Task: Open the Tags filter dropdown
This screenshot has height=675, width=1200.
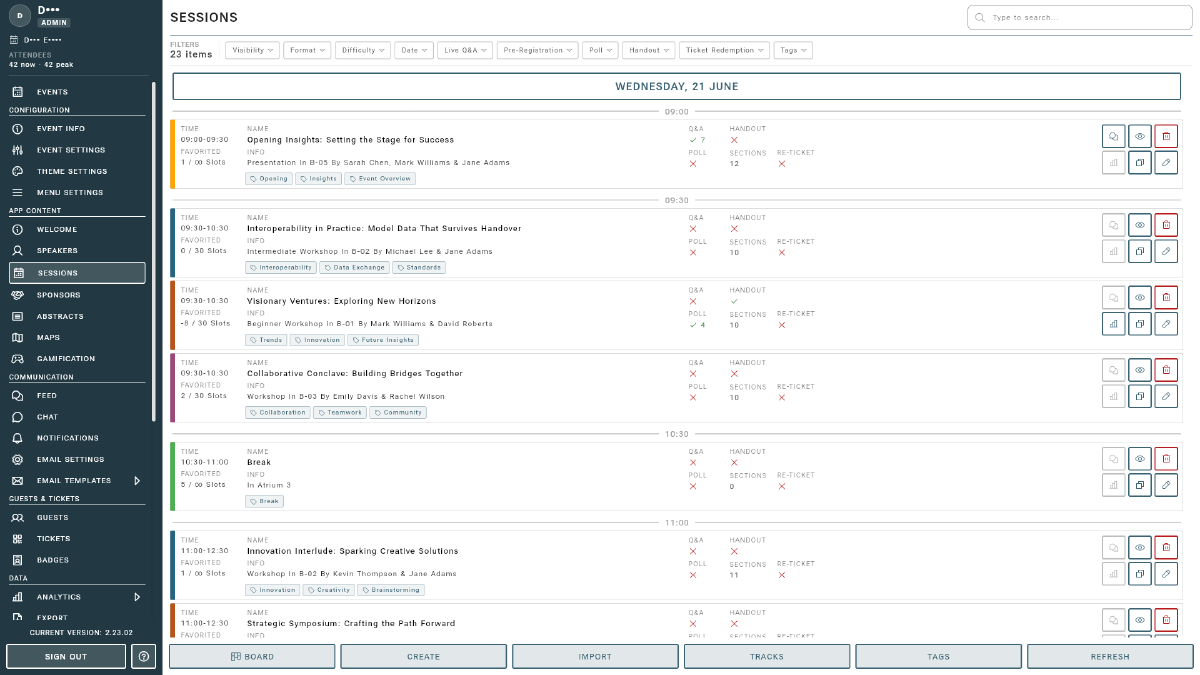Action: pyautogui.click(x=792, y=50)
